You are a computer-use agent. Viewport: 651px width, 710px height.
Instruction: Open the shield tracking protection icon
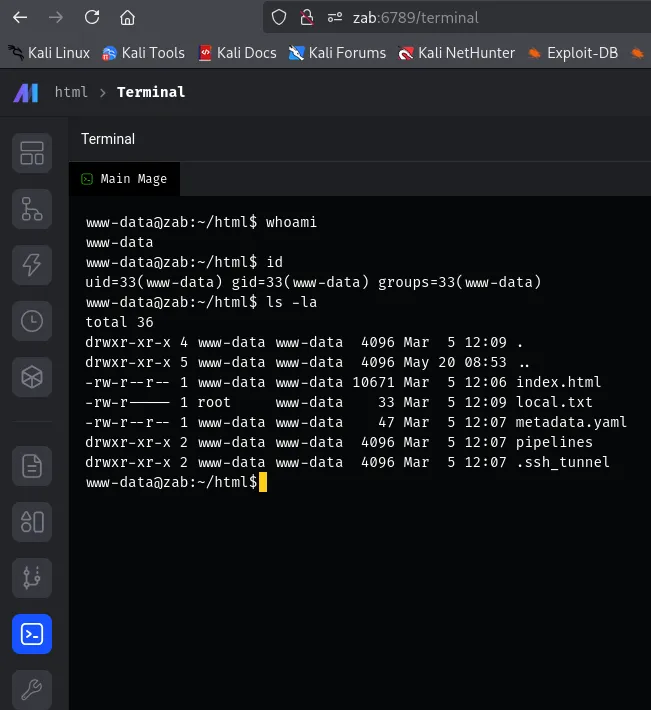coord(279,18)
